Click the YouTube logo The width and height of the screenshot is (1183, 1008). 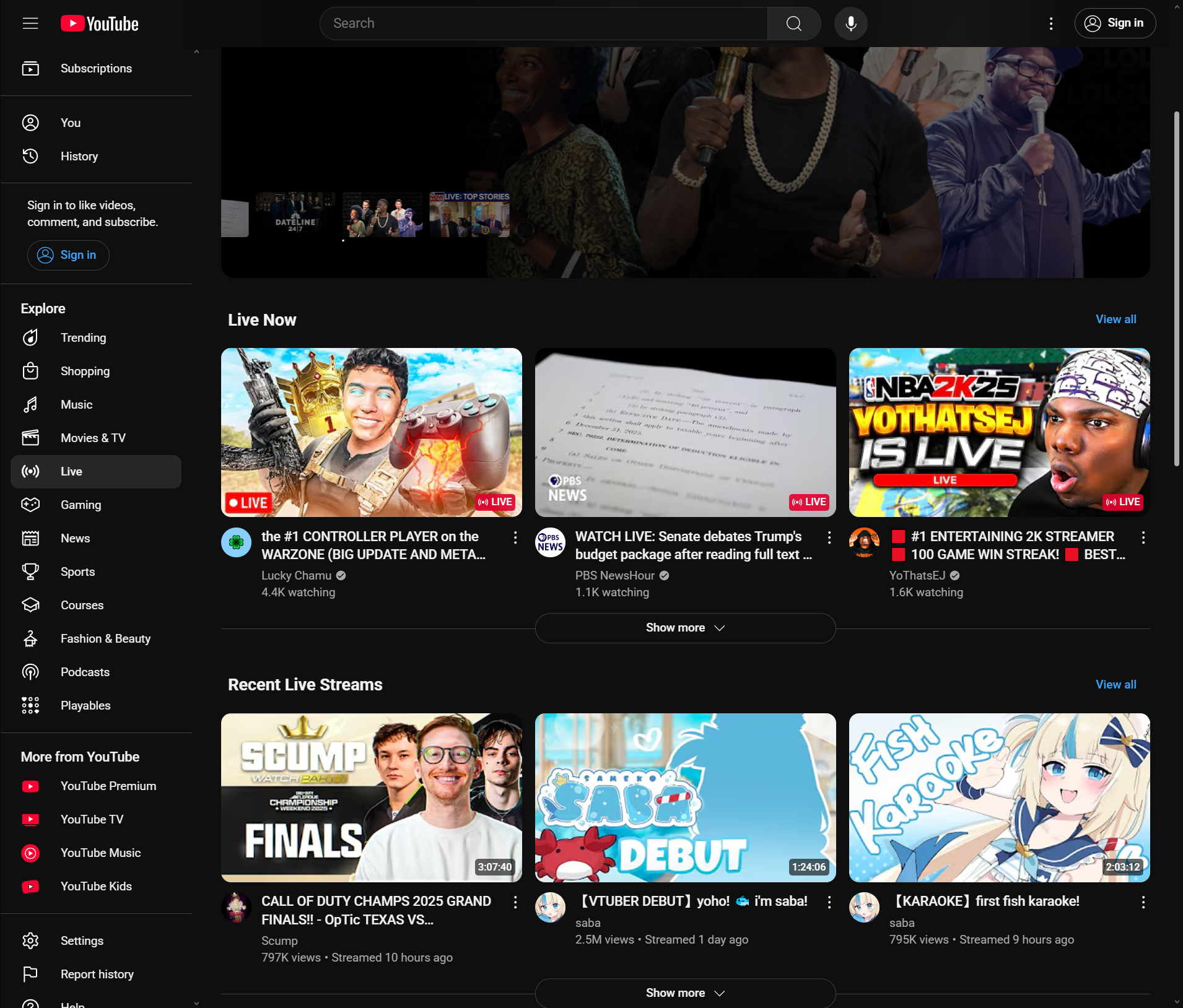(x=100, y=24)
